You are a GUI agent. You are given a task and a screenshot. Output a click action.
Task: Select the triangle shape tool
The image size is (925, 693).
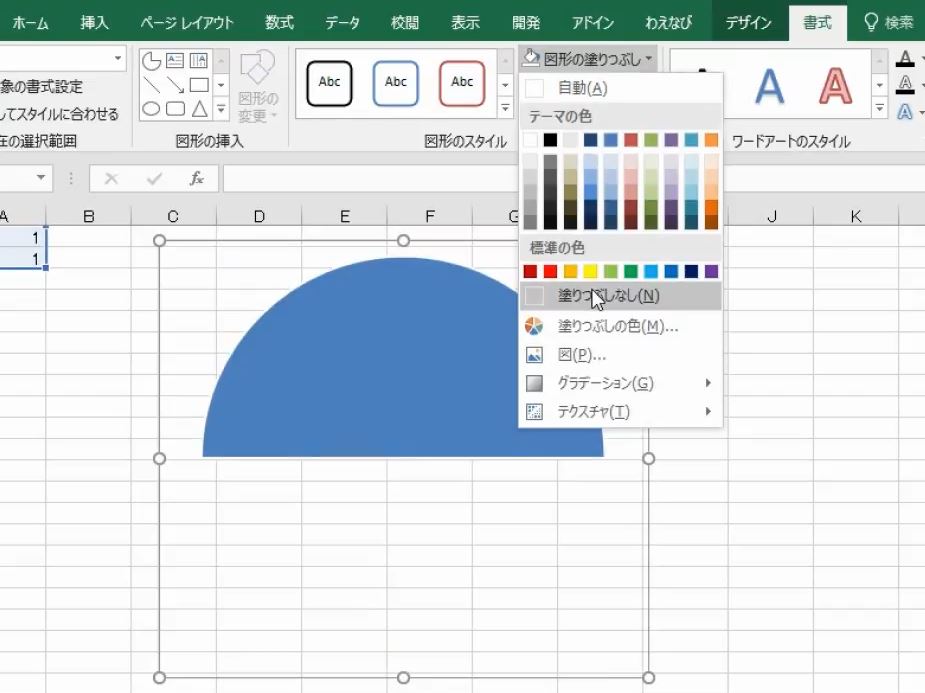200,107
